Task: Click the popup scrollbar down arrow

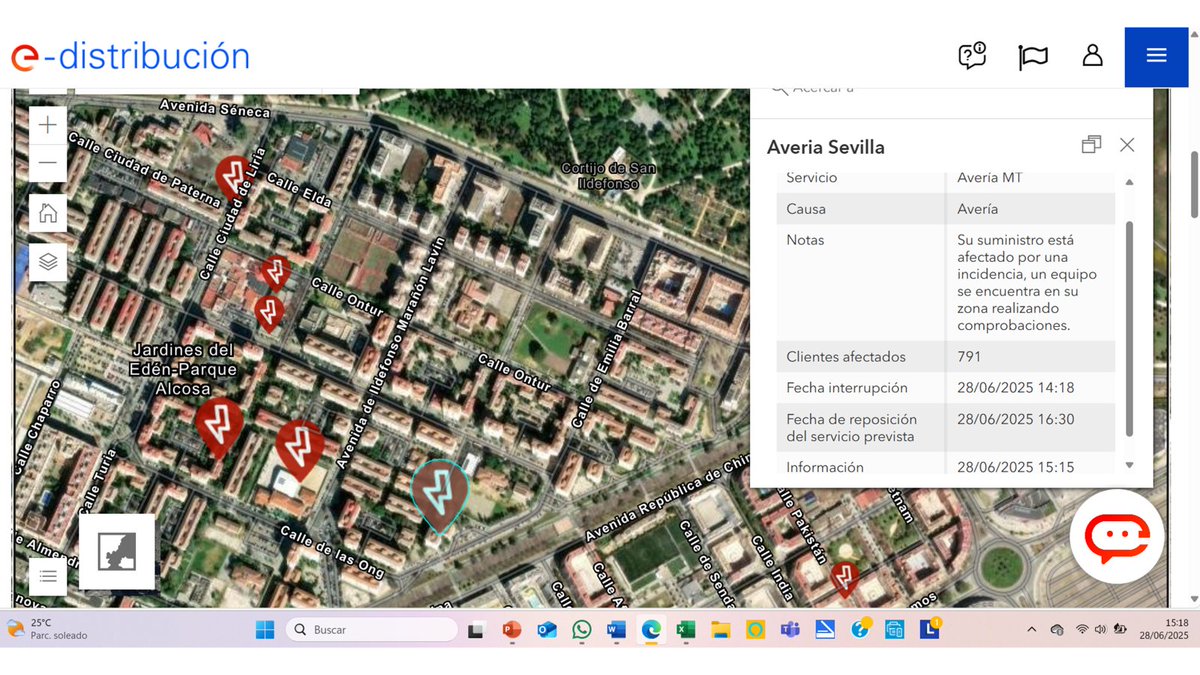Action: 1130,465
